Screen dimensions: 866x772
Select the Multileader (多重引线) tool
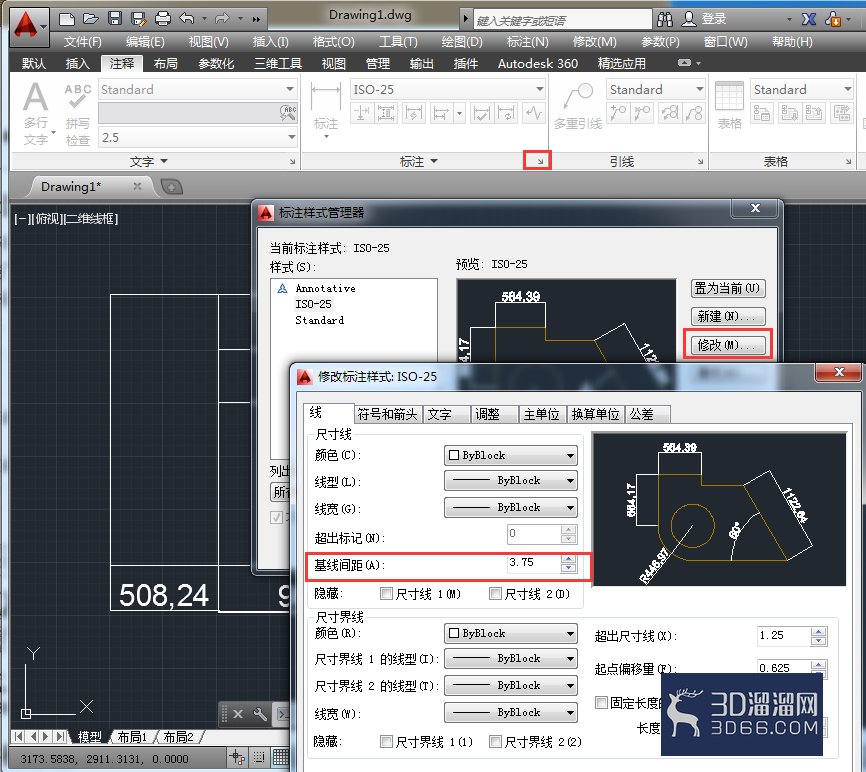[x=578, y=106]
